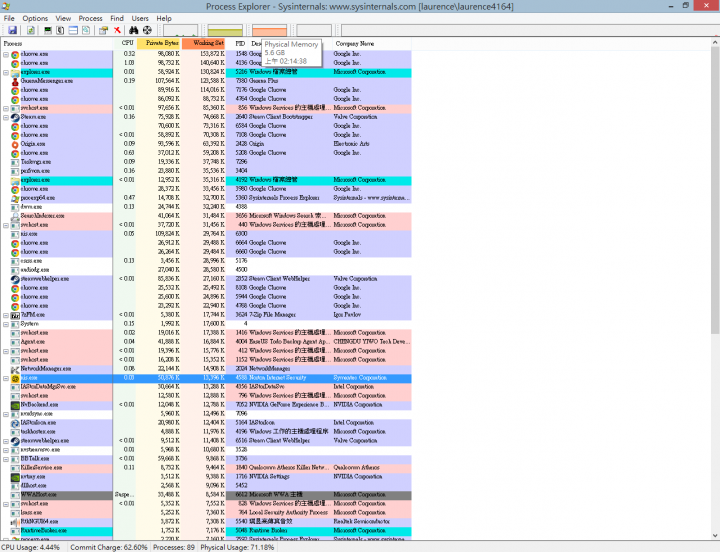Collapse the System process tree node
This screenshot has width=720, height=552.
pyautogui.click(x=6, y=324)
